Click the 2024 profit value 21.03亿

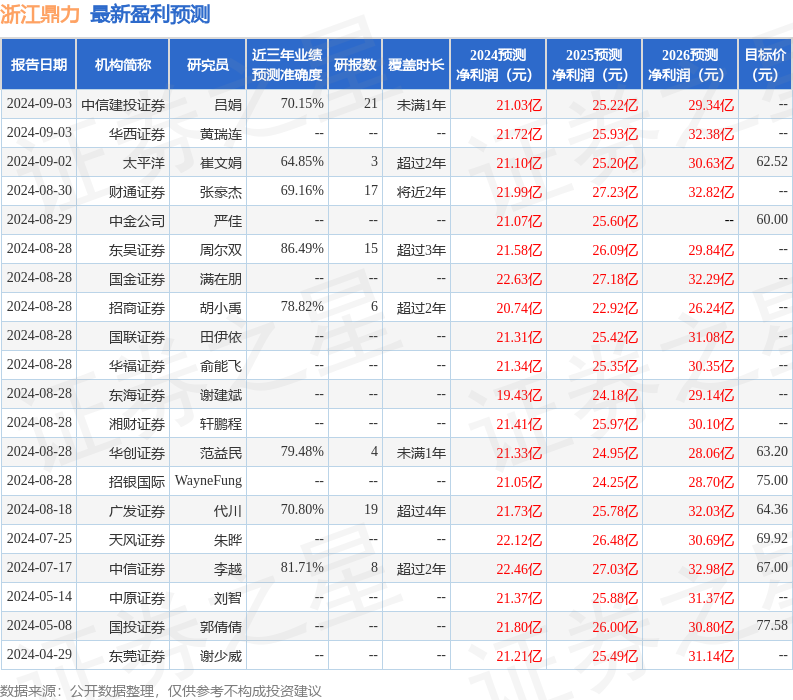click(519, 105)
